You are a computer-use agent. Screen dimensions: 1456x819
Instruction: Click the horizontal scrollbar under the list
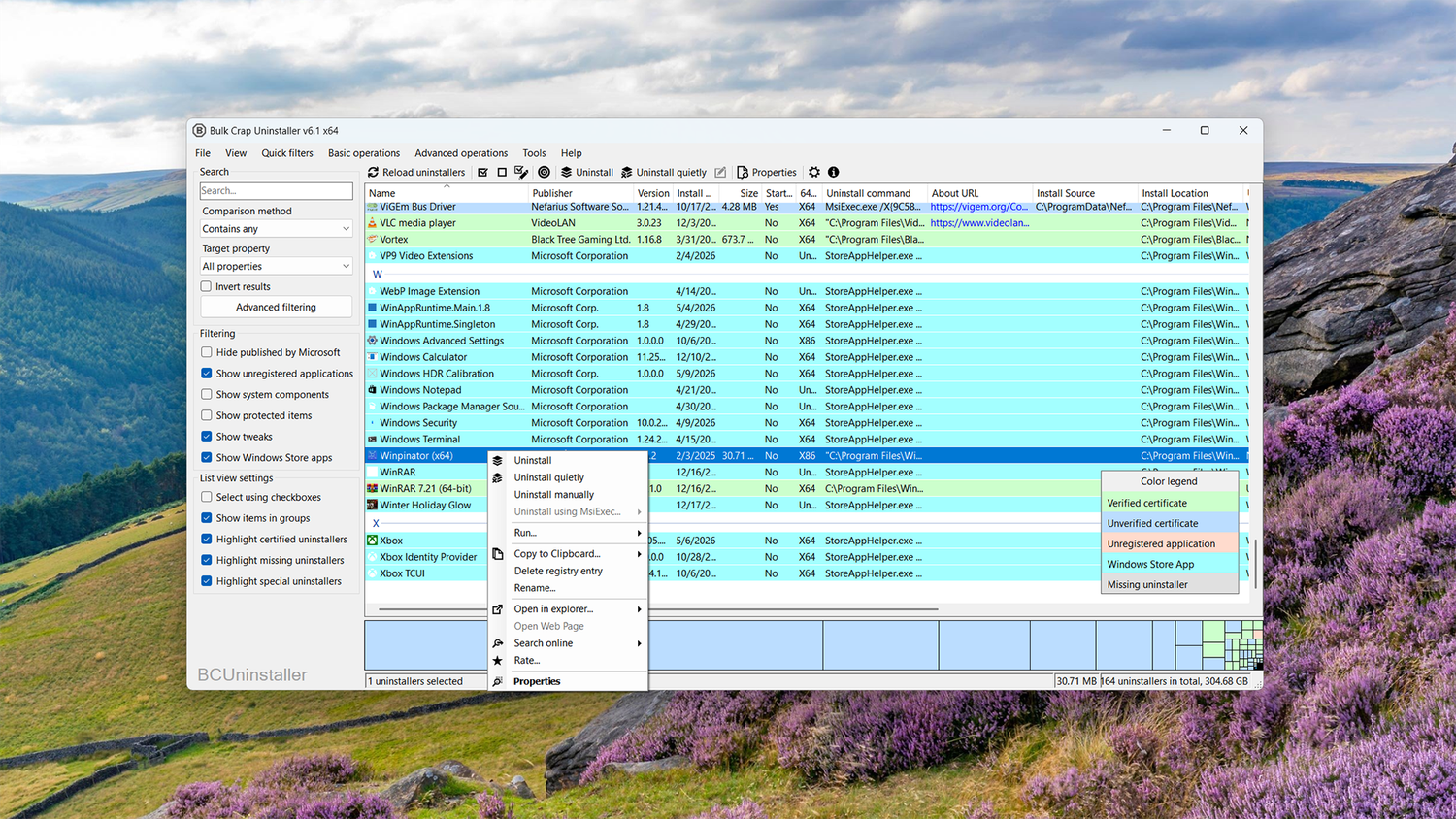[x=658, y=609]
